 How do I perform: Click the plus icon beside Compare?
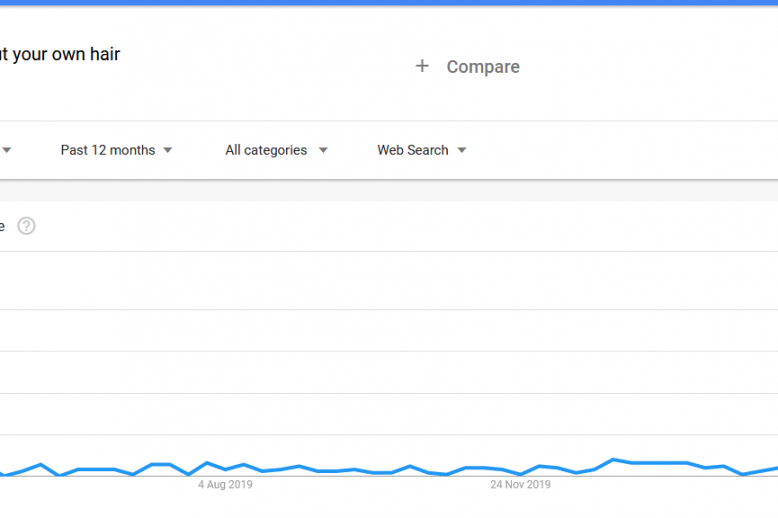pyautogui.click(x=422, y=66)
